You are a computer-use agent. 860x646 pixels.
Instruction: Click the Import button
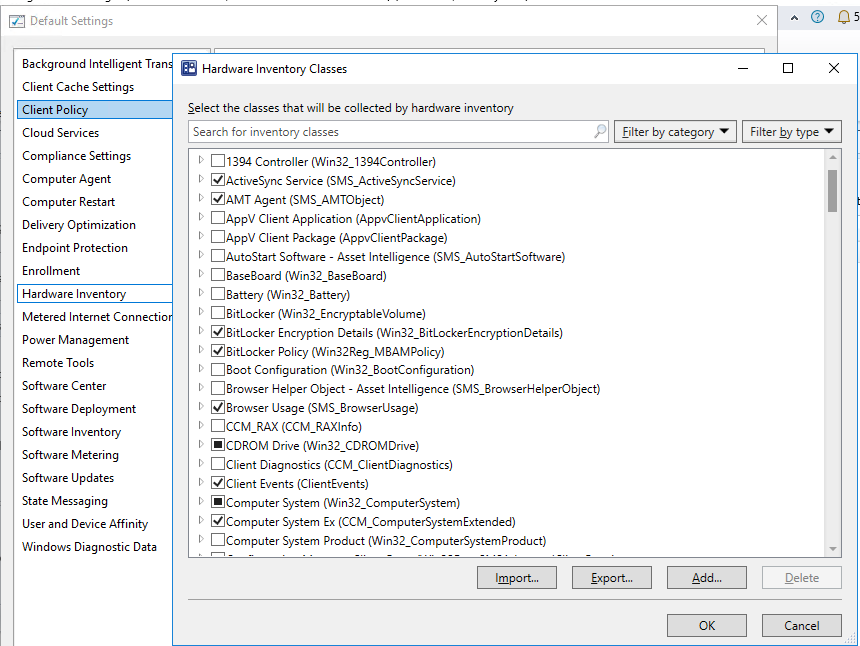516,577
